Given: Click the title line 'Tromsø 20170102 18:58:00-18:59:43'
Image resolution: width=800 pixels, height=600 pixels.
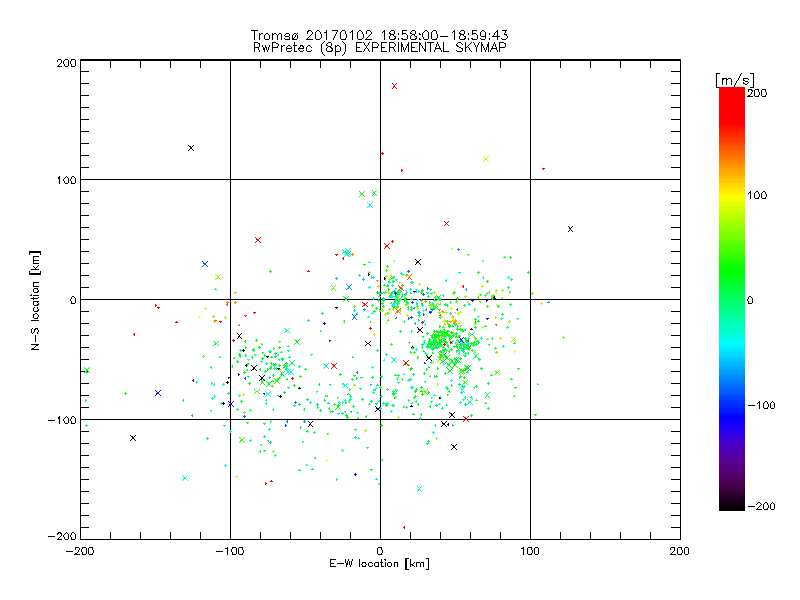Looking at the screenshot, I should (x=379, y=35).
